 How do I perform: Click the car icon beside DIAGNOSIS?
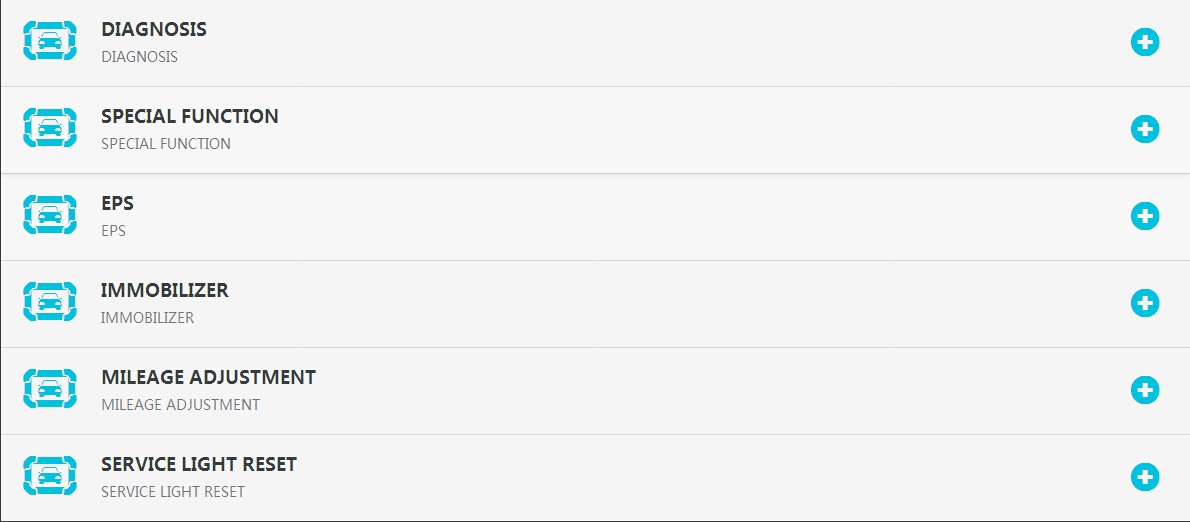tap(50, 41)
